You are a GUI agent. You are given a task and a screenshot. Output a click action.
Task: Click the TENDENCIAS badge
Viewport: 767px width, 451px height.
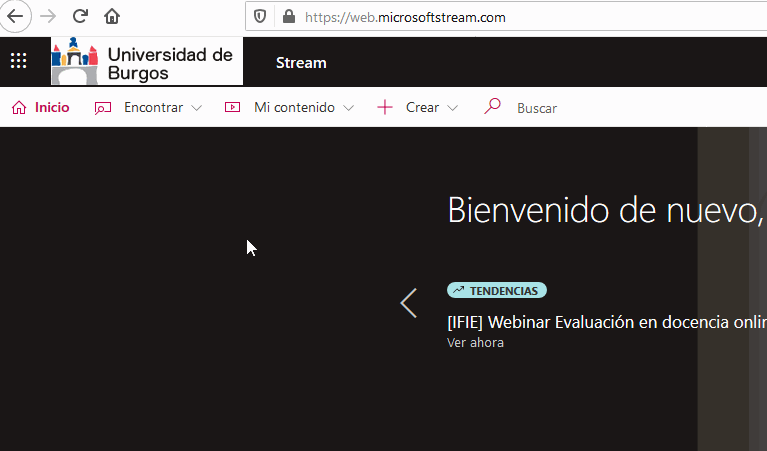[496, 291]
